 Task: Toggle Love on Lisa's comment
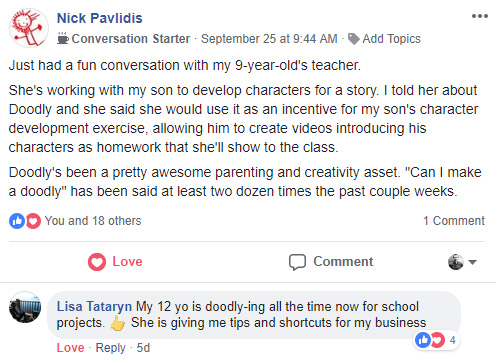pos(70,348)
